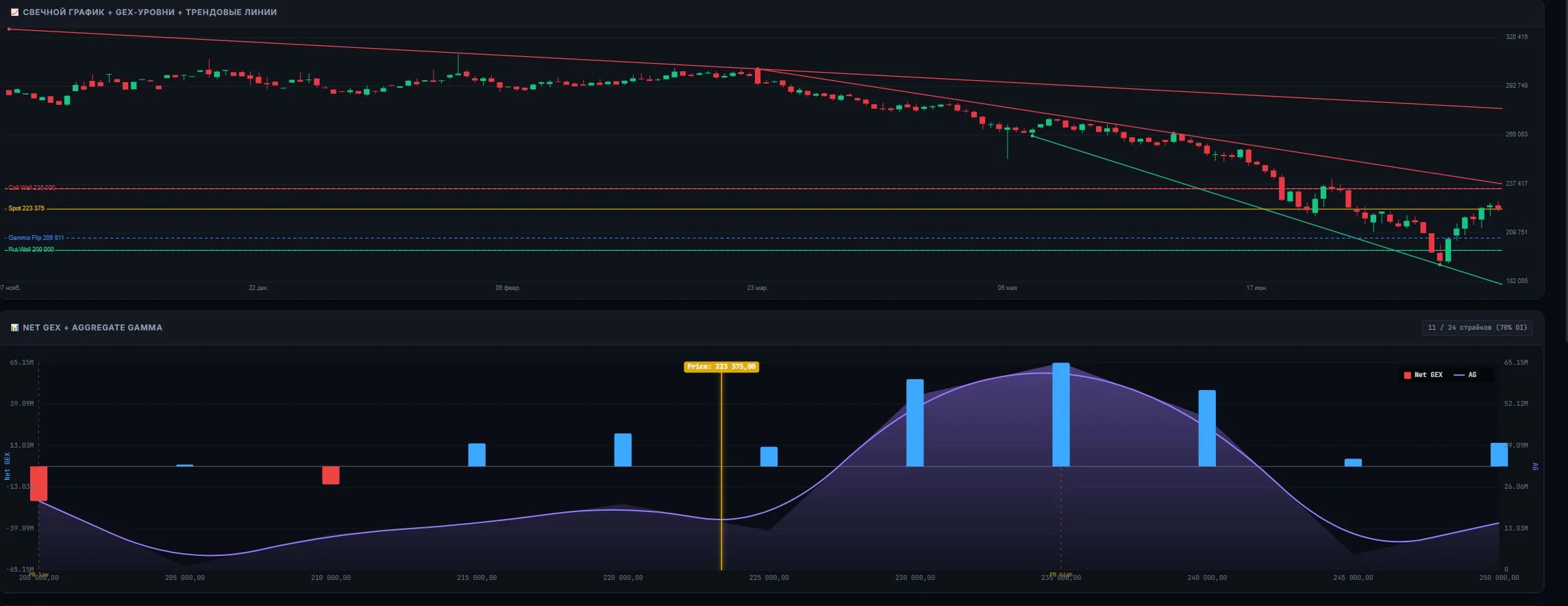
Task: Toggle the AG line legend entry
Action: coord(1465,375)
